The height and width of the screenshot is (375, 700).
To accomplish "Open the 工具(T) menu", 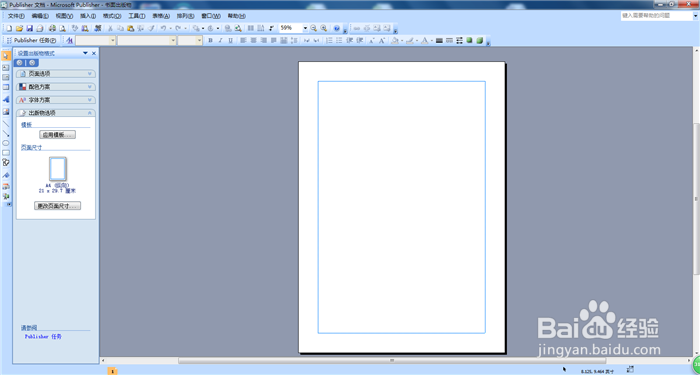I will tap(137, 16).
